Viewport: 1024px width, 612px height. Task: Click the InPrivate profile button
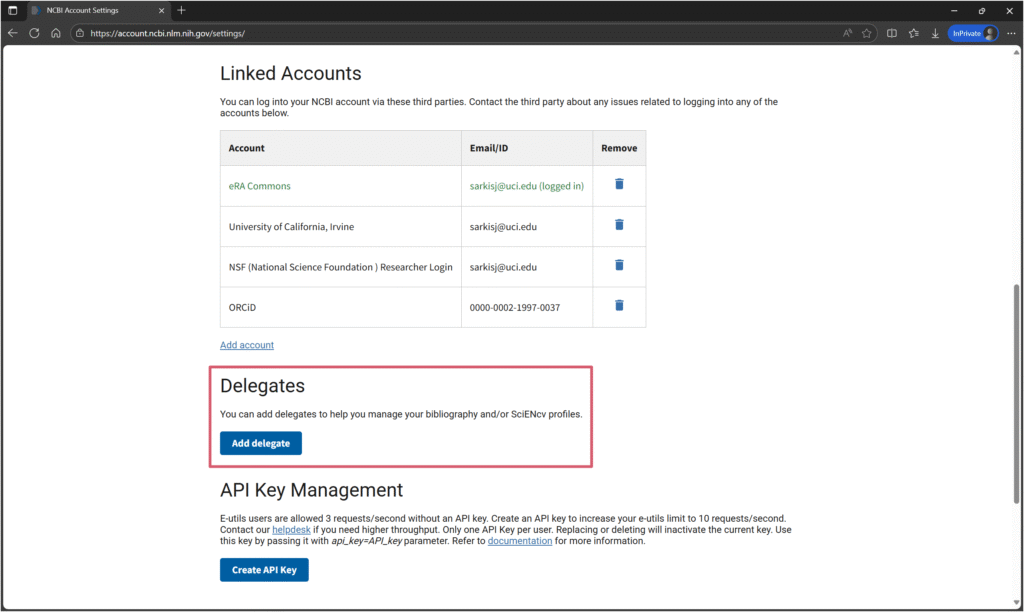pyautogui.click(x=973, y=33)
